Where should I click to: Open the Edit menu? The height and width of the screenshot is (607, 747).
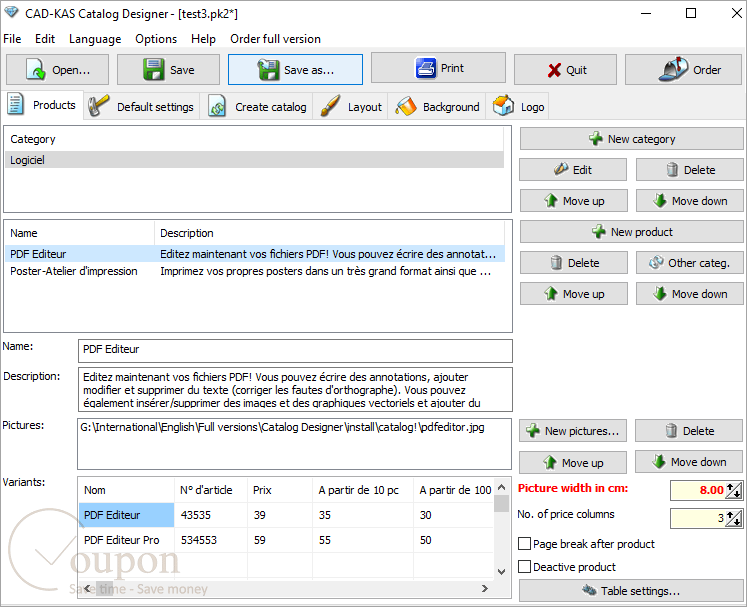coord(45,39)
